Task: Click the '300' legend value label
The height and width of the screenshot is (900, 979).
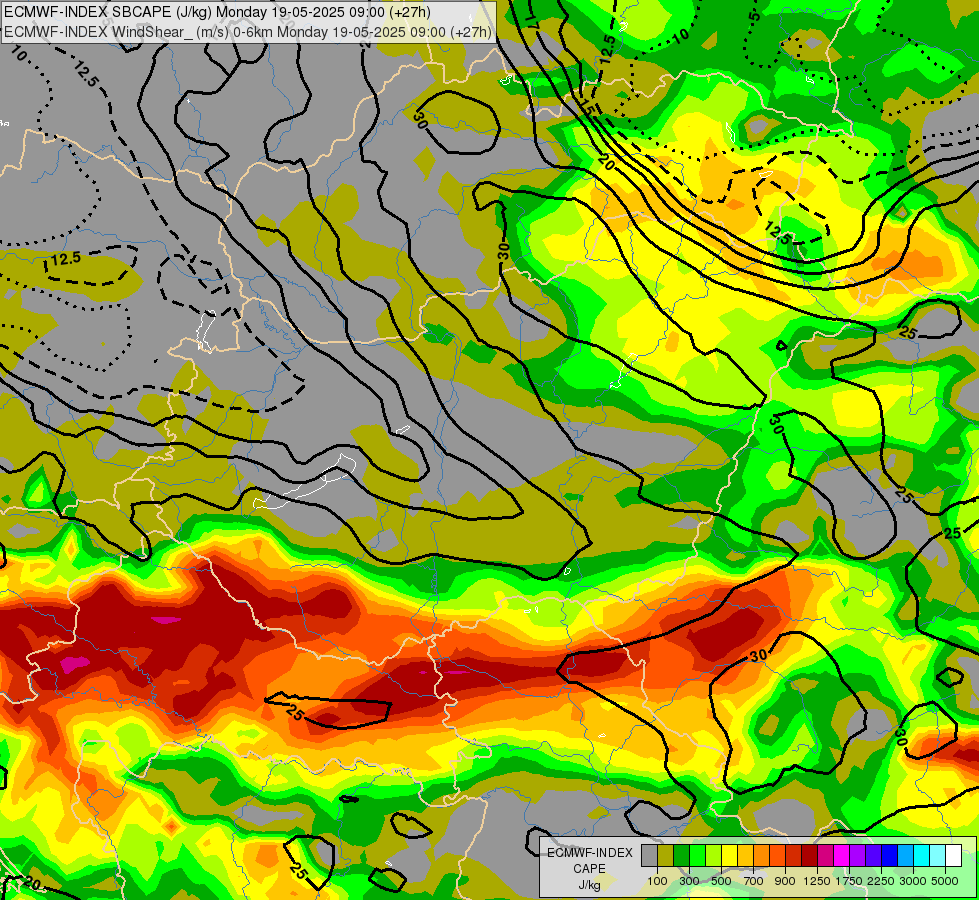Action: point(689,881)
